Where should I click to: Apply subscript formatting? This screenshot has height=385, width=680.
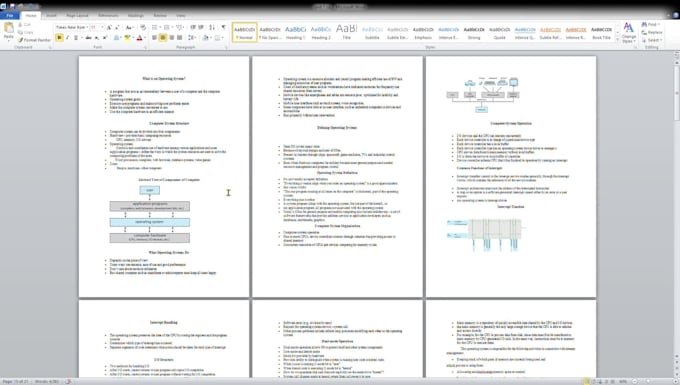pos(97,38)
